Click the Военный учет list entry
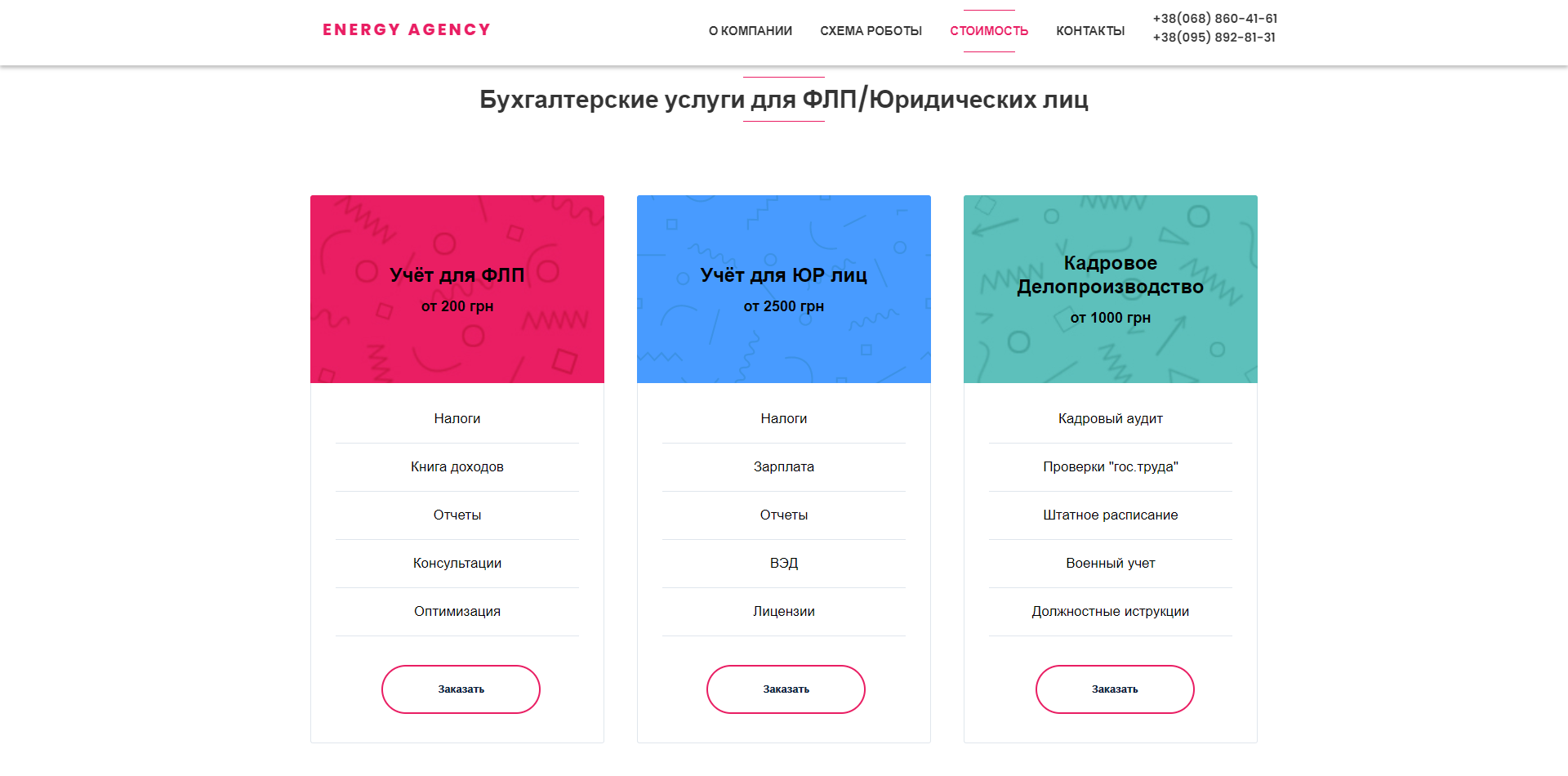 [1111, 564]
